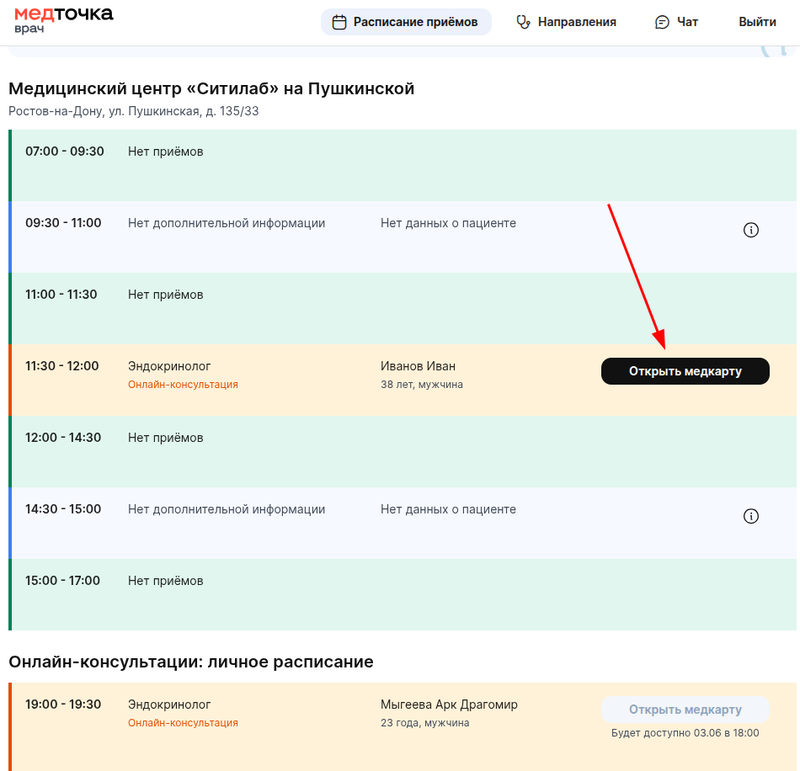The height and width of the screenshot is (771, 800).
Task: Click Эндокринолог in the 11:30 - 12:00 row
Action: (169, 366)
